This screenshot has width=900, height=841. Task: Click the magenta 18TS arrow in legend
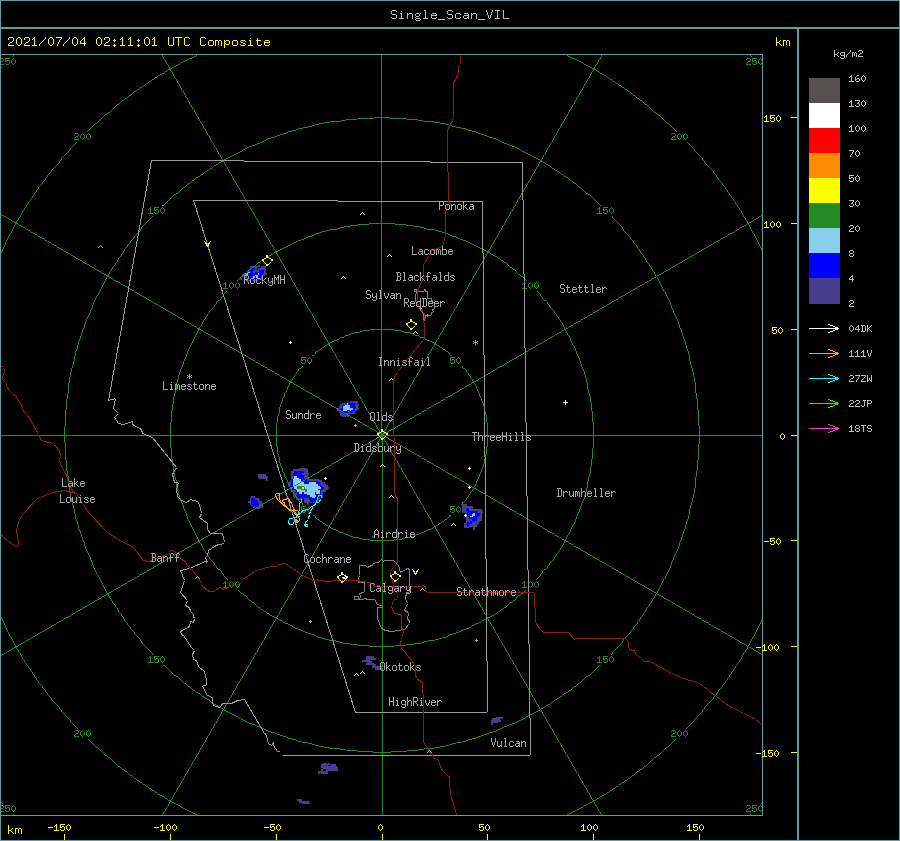824,428
